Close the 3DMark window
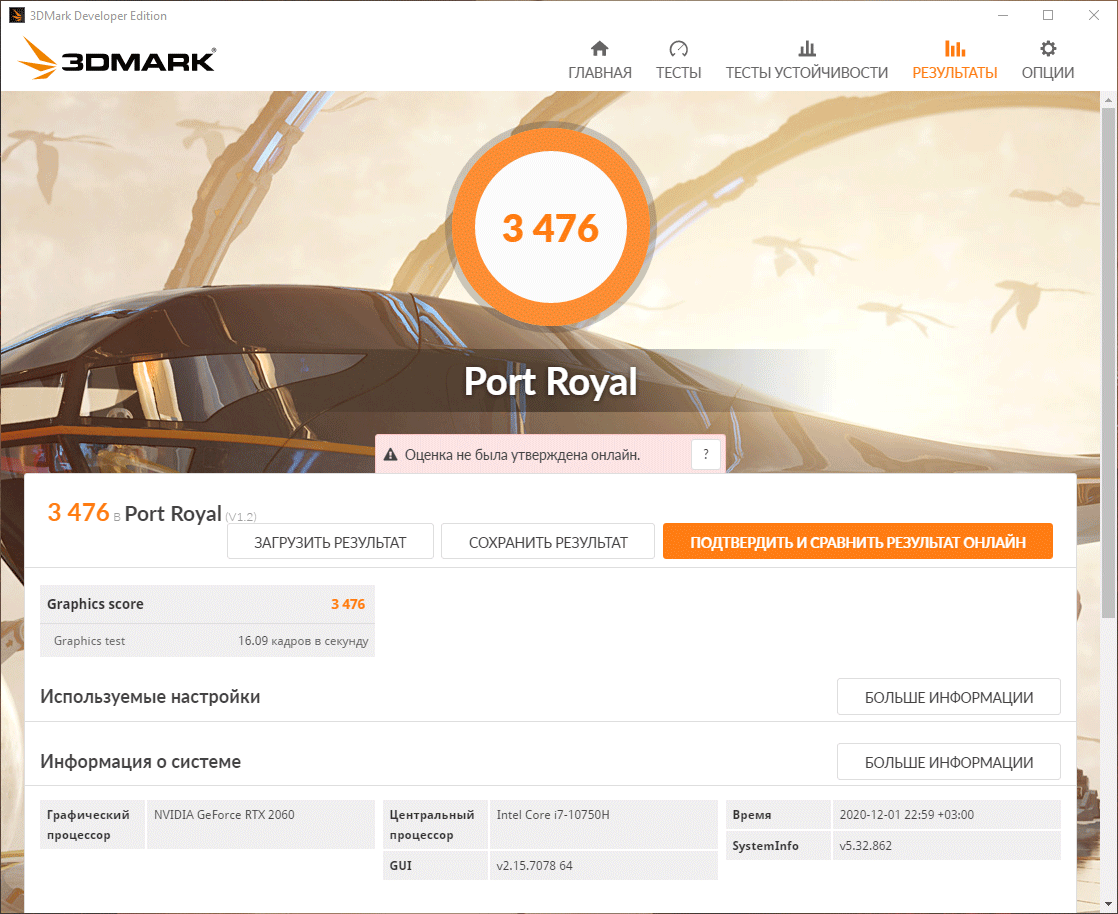Viewport: 1118px width, 914px height. tap(1093, 15)
